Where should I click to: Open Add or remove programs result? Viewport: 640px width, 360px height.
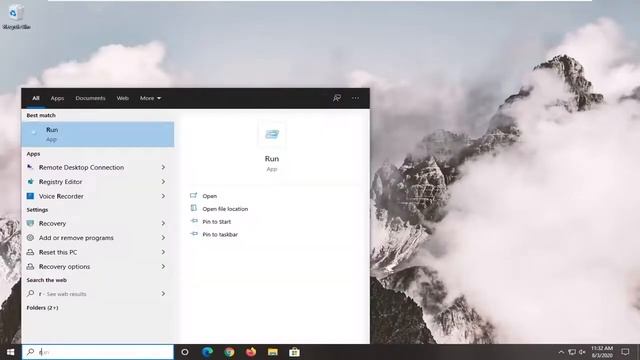[x=76, y=238]
